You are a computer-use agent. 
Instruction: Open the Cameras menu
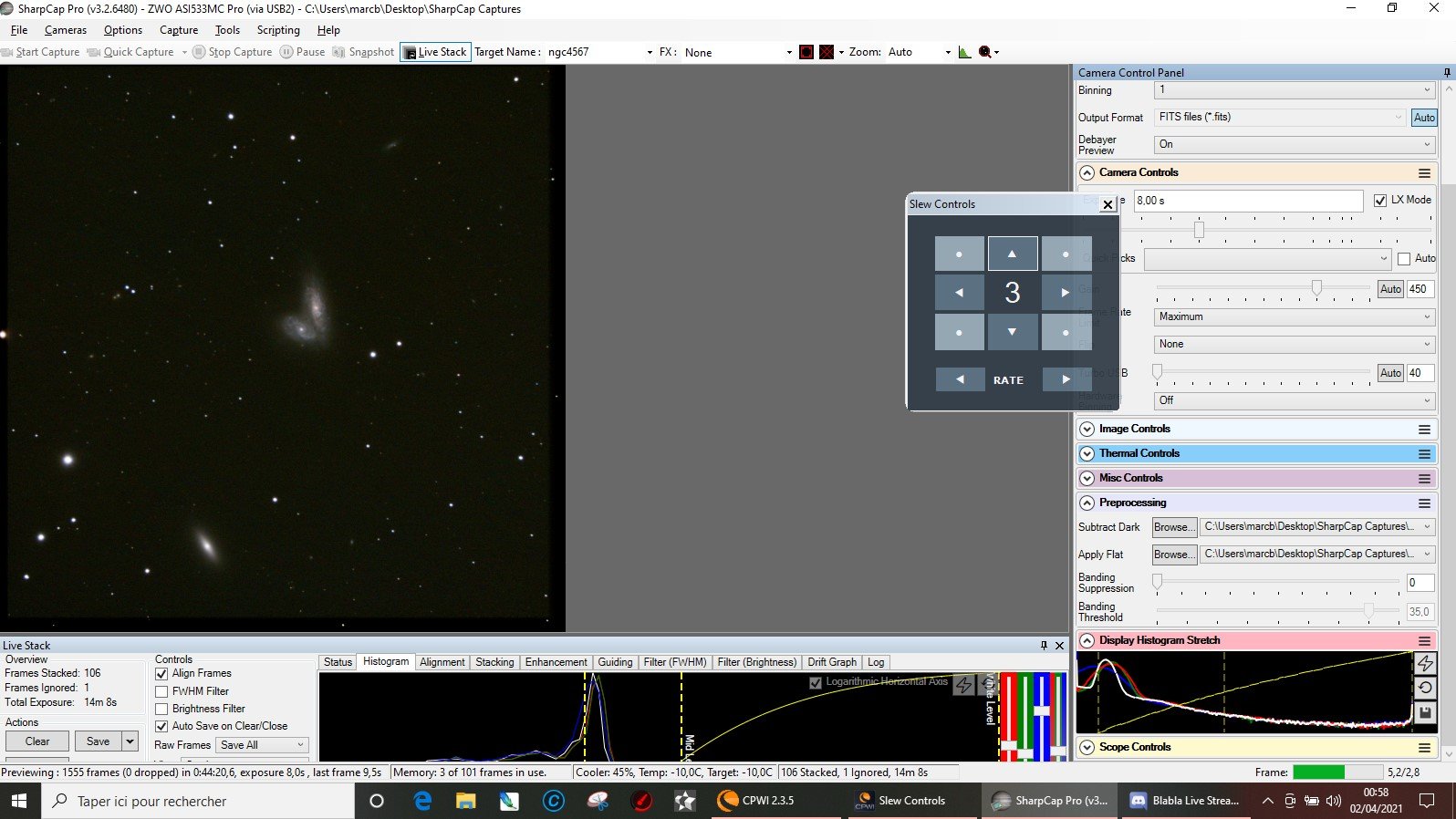(x=66, y=30)
